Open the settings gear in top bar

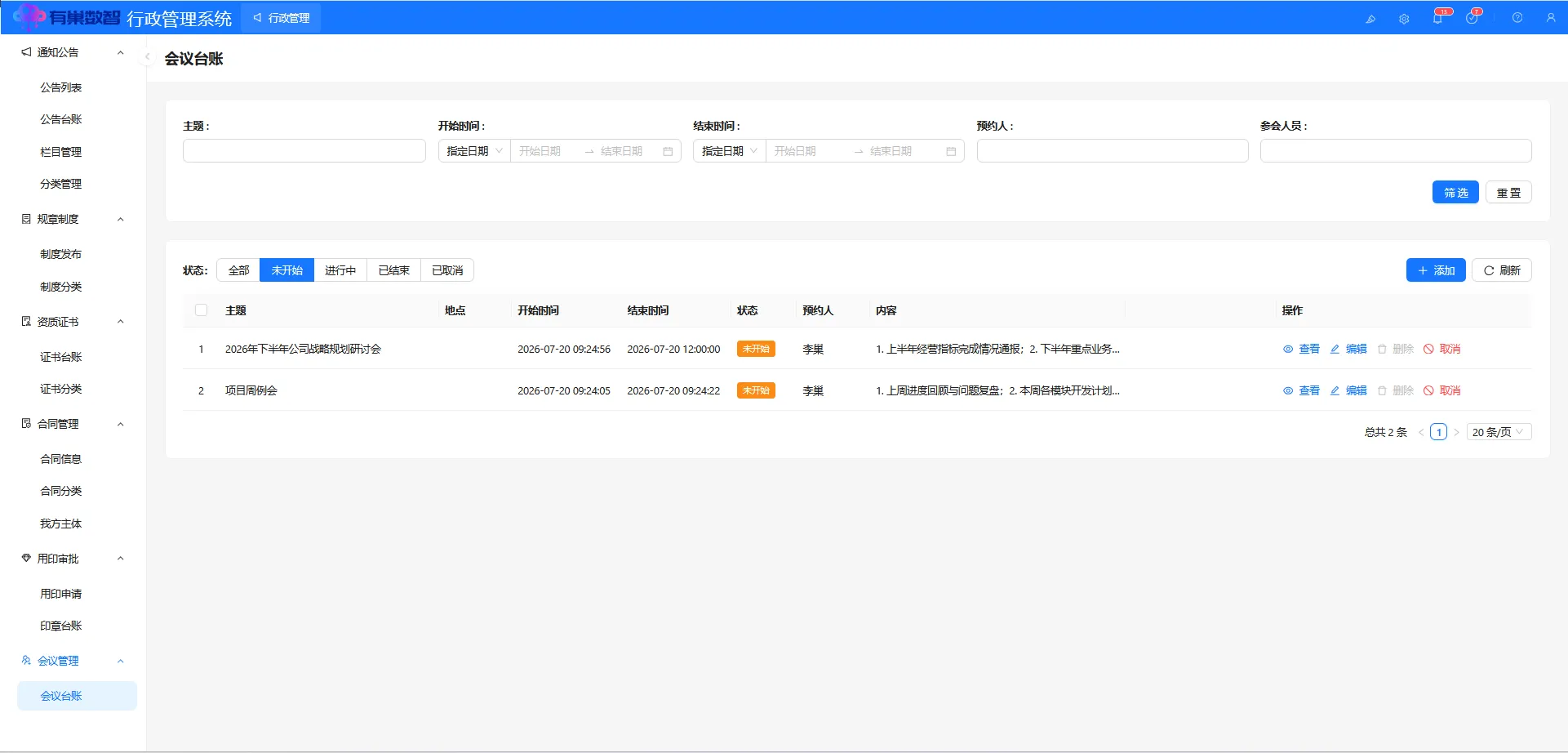click(x=1404, y=19)
